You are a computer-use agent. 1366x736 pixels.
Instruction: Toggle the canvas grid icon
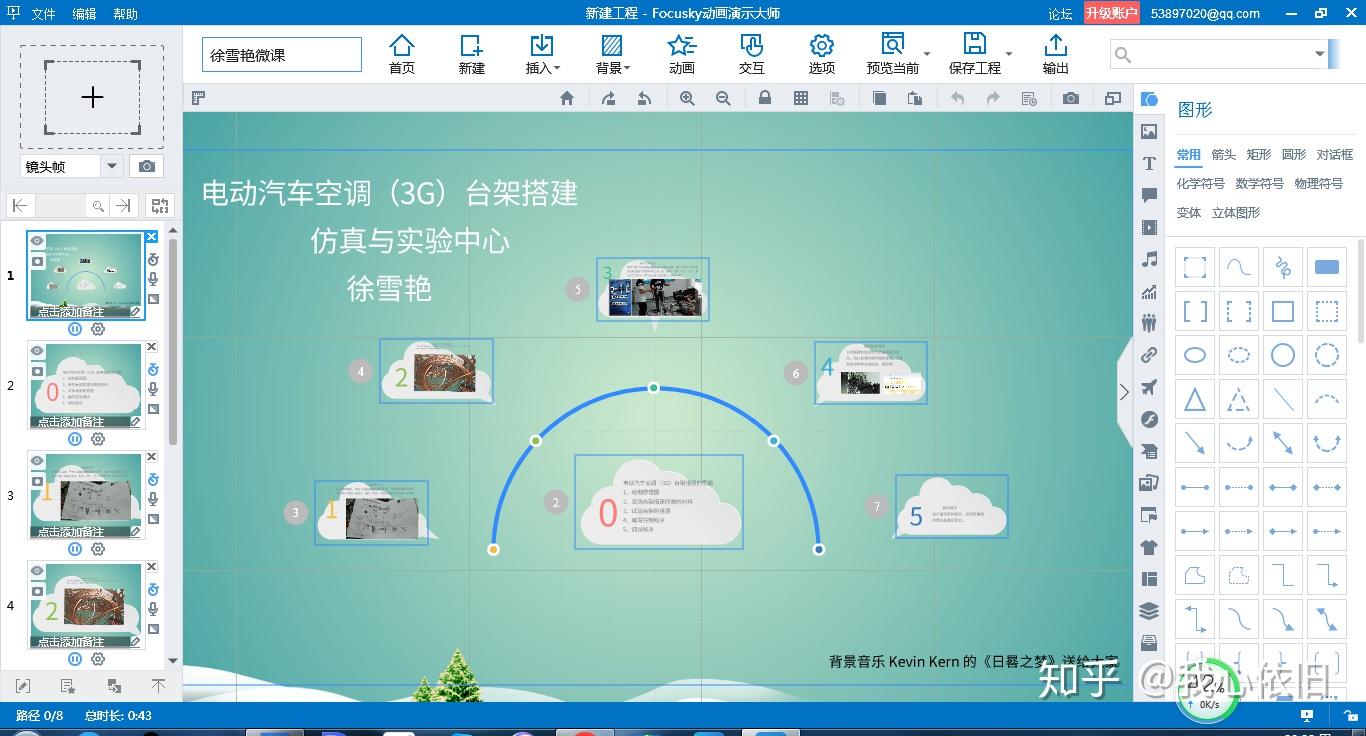(x=800, y=98)
